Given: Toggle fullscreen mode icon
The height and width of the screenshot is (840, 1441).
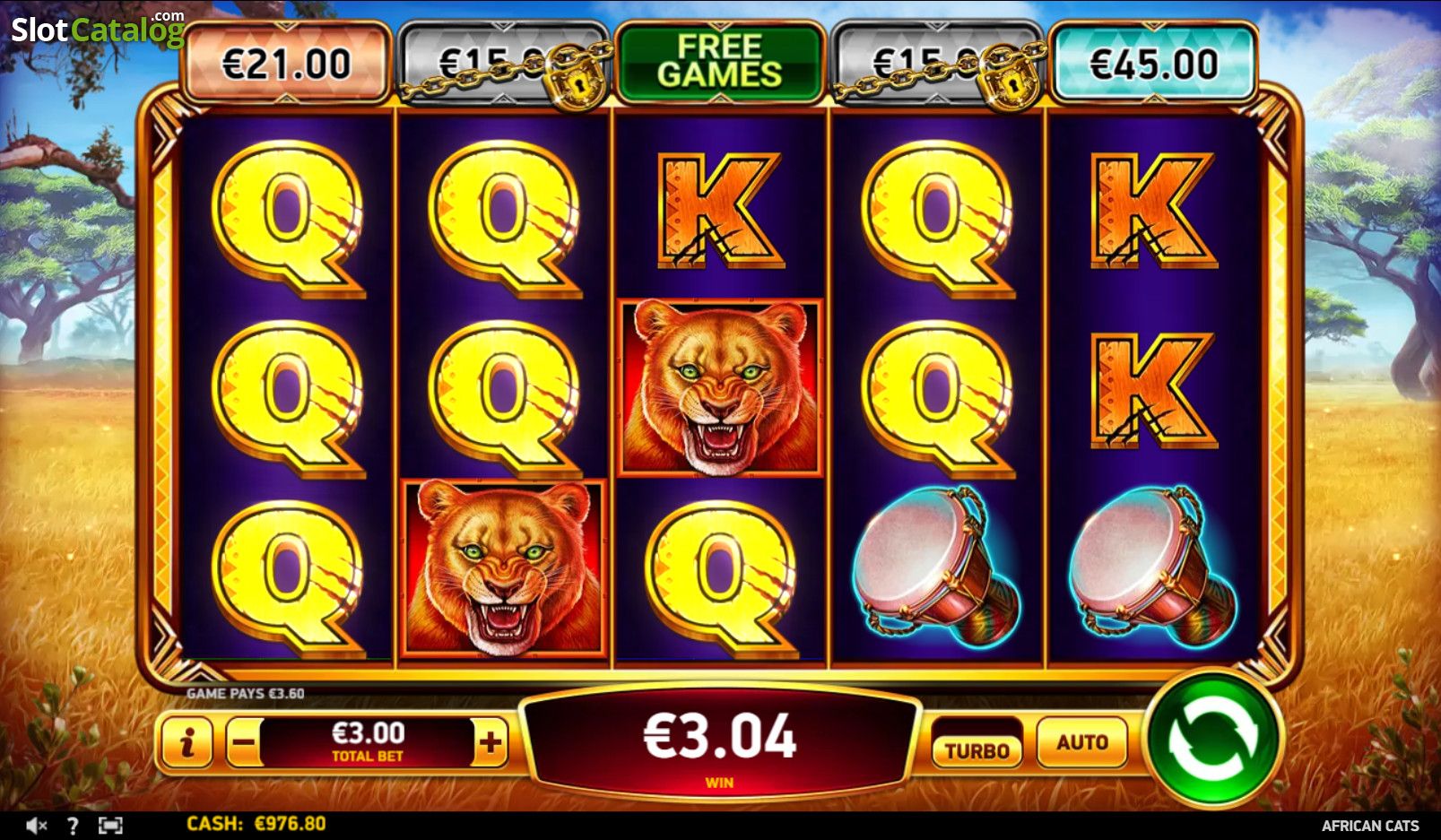Looking at the screenshot, I should click(109, 826).
